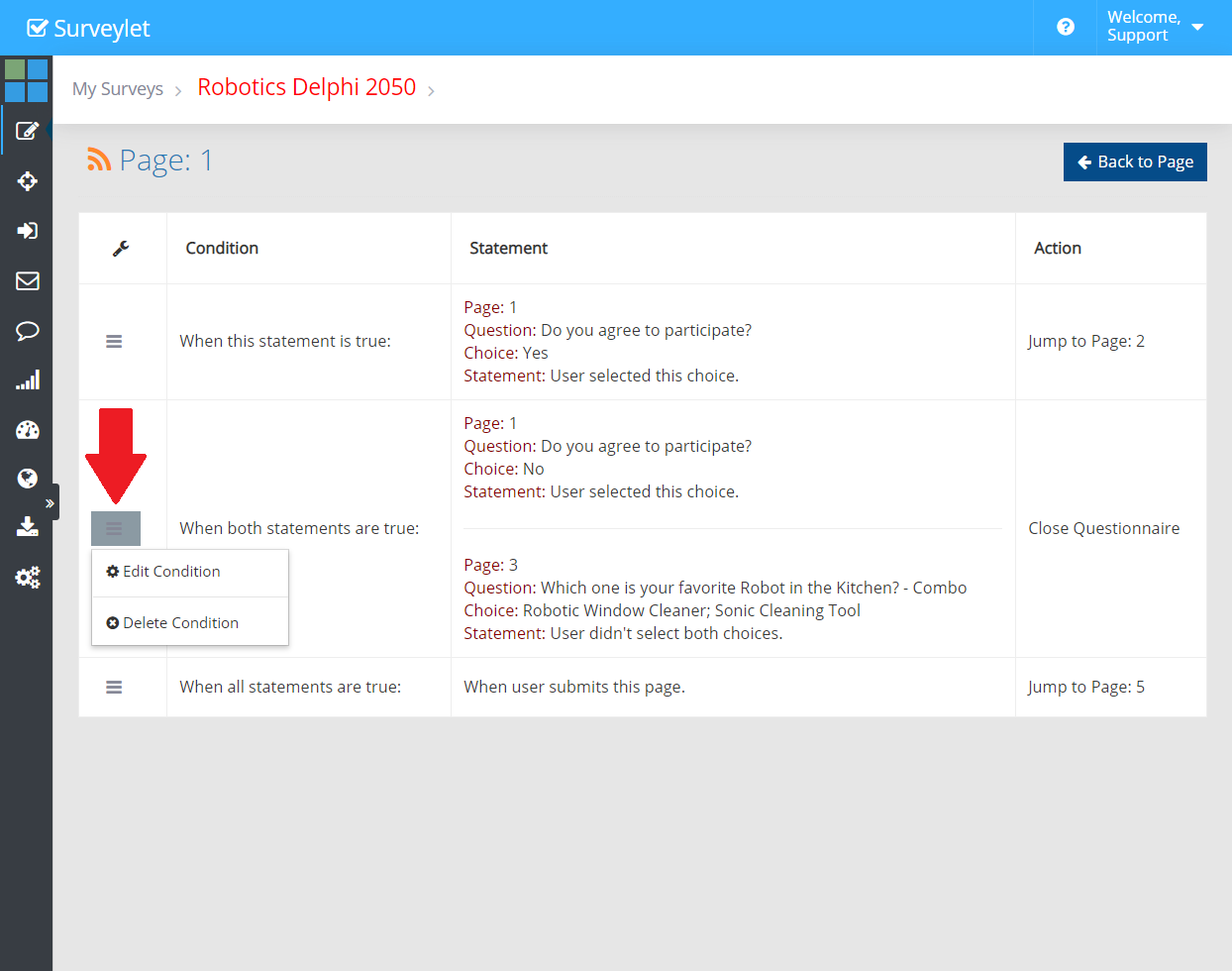1232x971 pixels.
Task: Click the dashboard gauge icon in sidebar
Action: click(x=27, y=430)
